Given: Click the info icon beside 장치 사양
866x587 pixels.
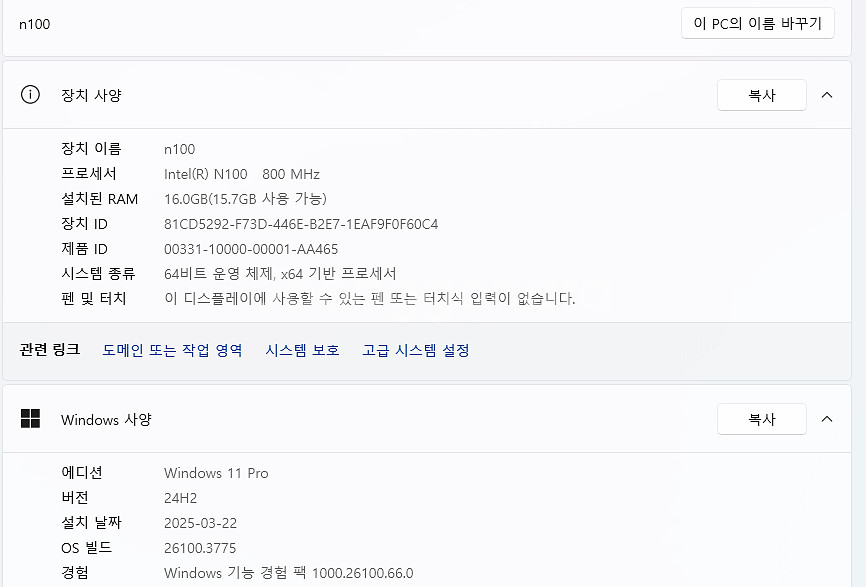Looking at the screenshot, I should (27, 94).
